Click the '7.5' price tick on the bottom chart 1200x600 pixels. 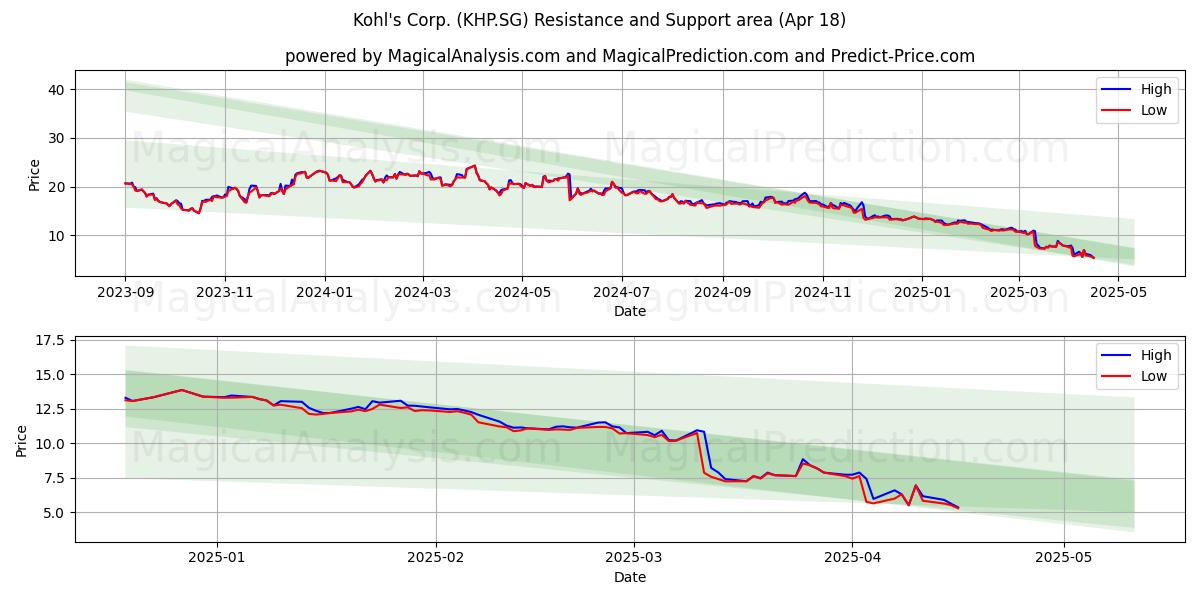pyautogui.click(x=55, y=479)
